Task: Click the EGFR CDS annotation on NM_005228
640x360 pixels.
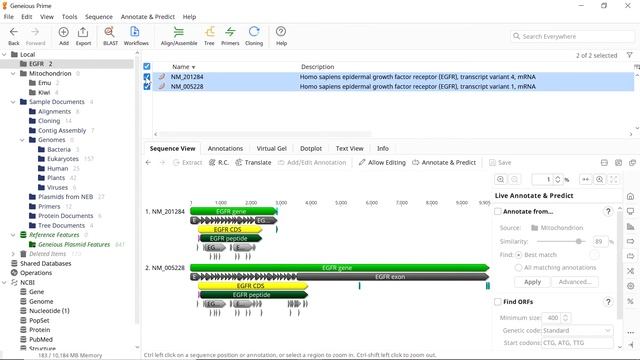Action: point(253,286)
